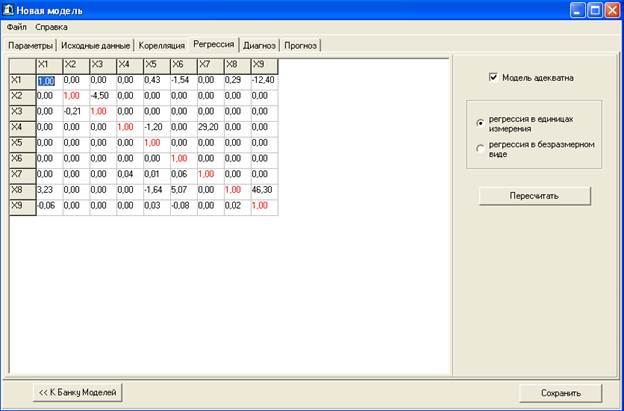
Task: Click cell 0,29 in row X1
Action: (237, 82)
